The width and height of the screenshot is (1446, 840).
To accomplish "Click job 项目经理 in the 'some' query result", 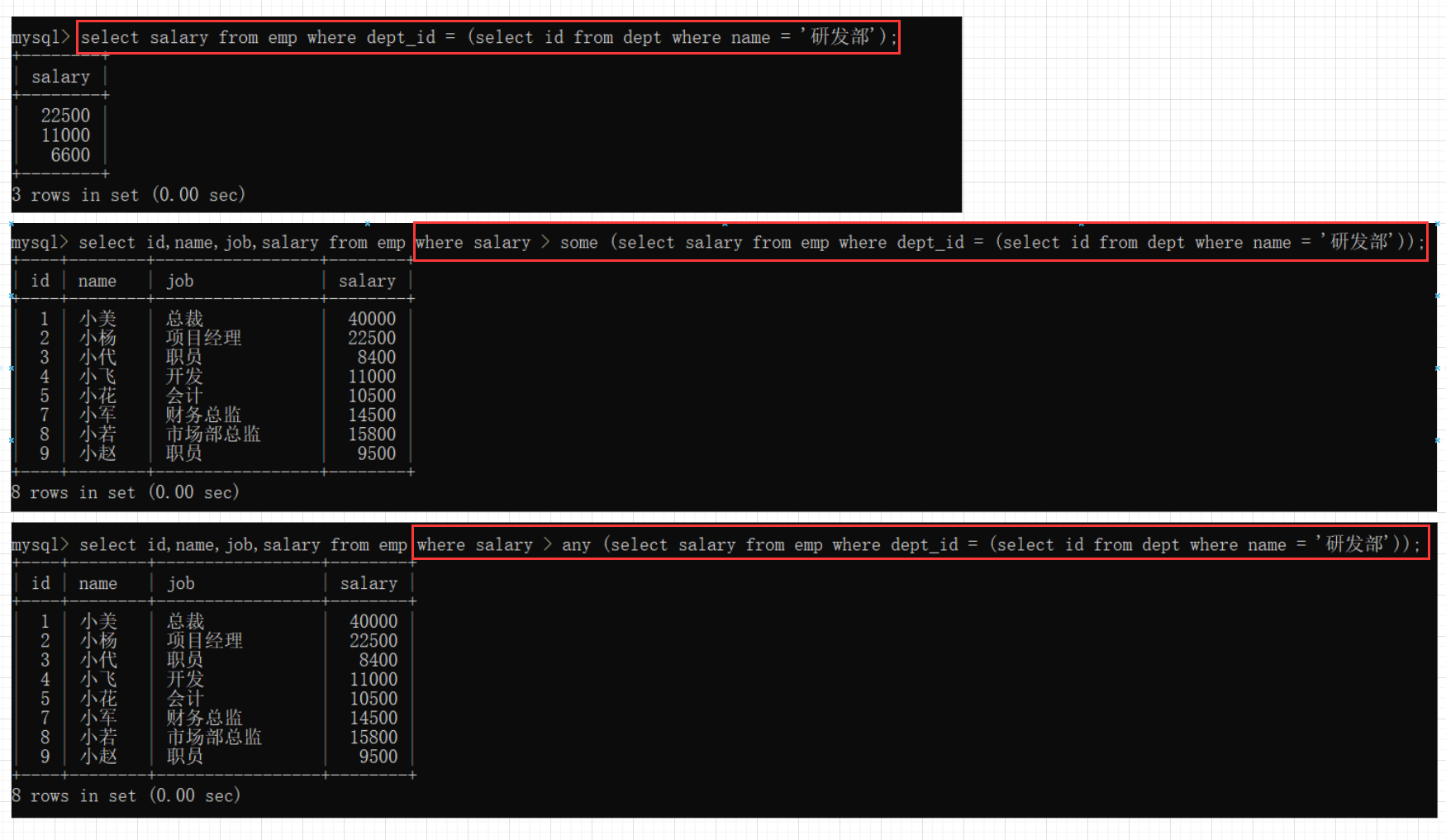I will 203,338.
